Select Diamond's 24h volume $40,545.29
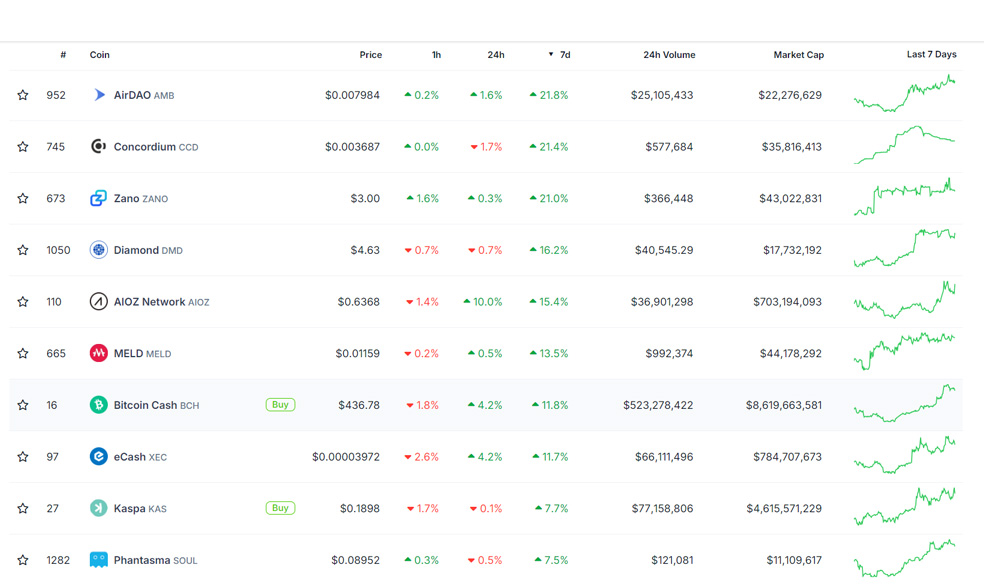 [x=664, y=250]
